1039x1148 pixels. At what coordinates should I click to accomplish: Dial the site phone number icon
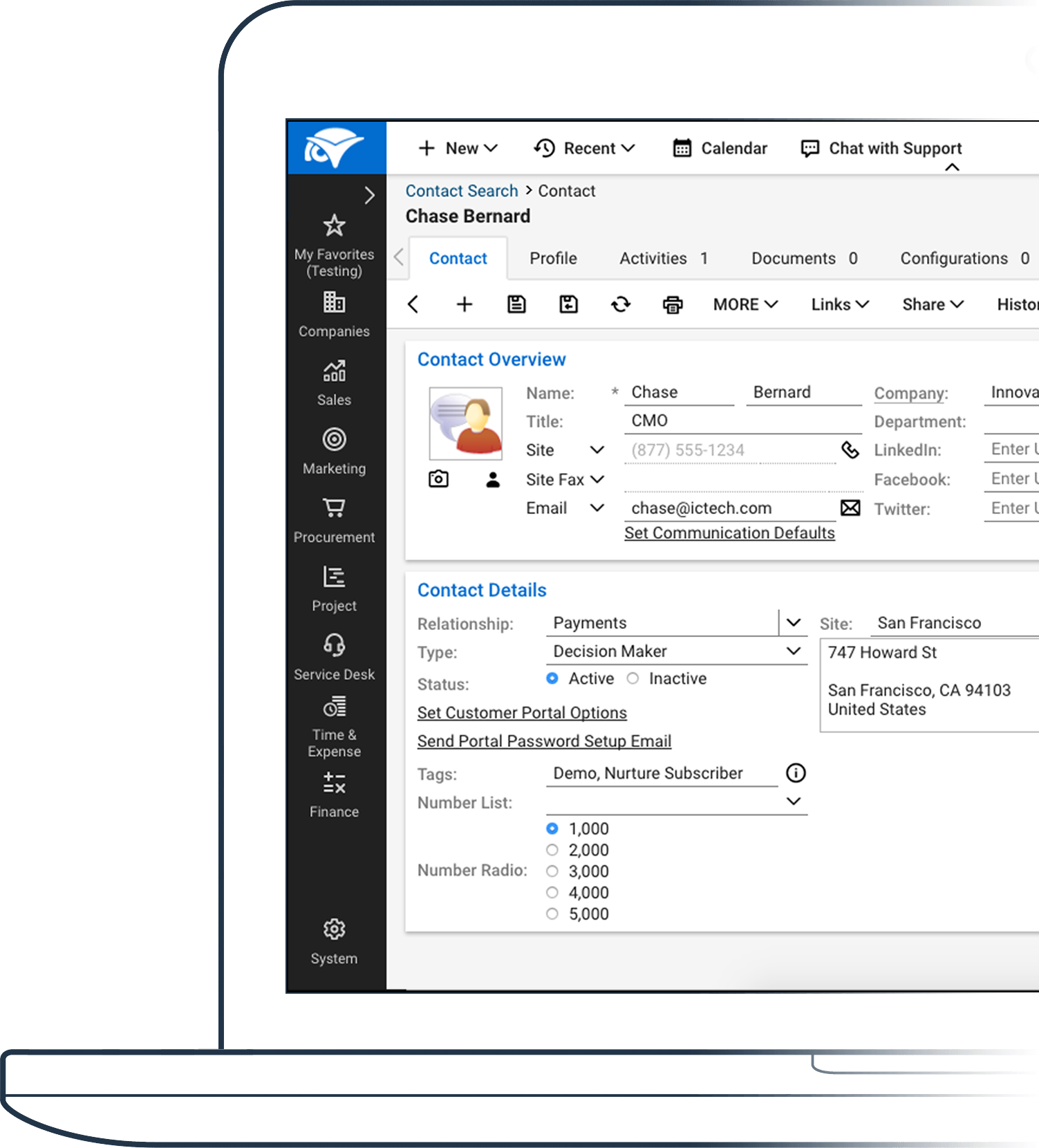click(850, 450)
